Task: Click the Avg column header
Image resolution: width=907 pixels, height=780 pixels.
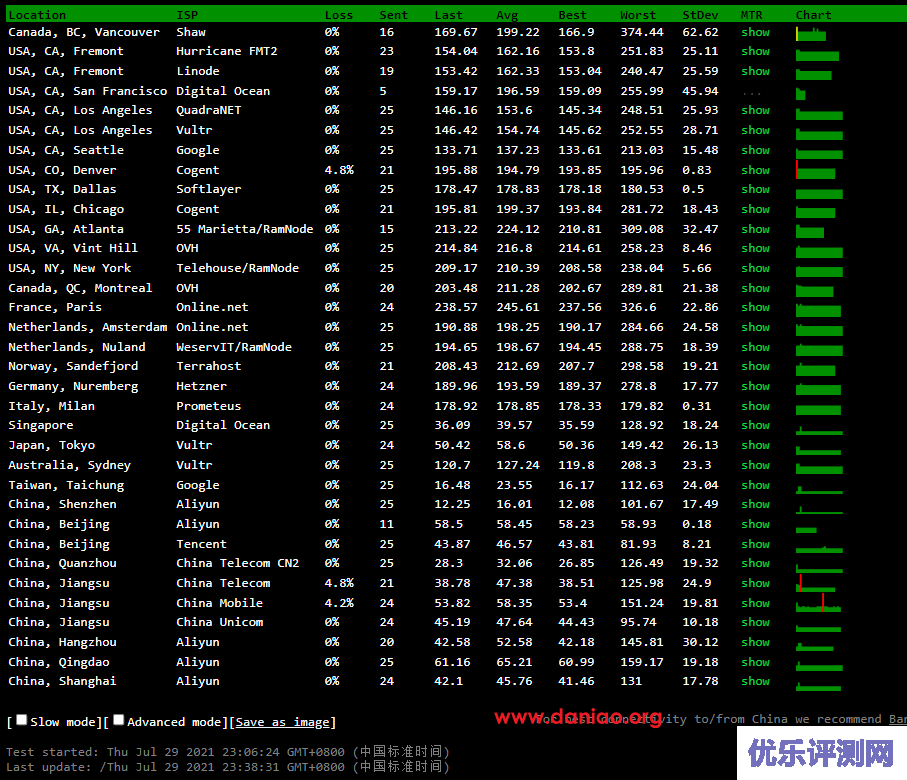Action: point(507,15)
